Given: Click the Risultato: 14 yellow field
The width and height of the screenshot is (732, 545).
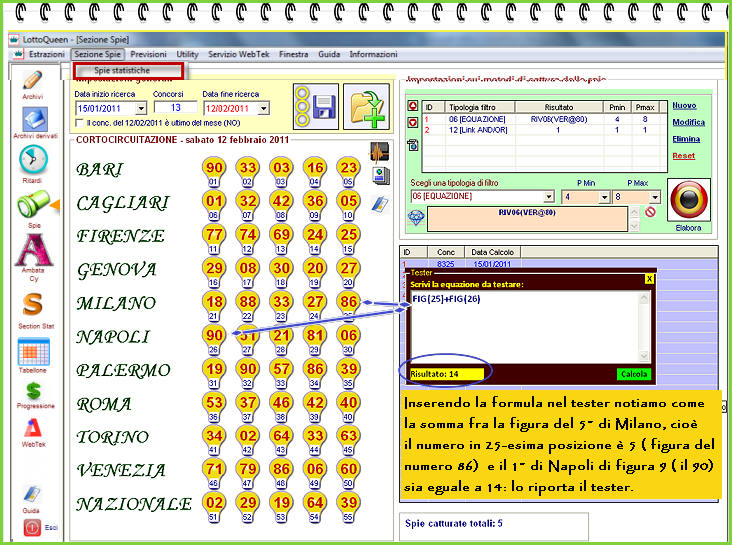Looking at the screenshot, I should click(x=447, y=374).
